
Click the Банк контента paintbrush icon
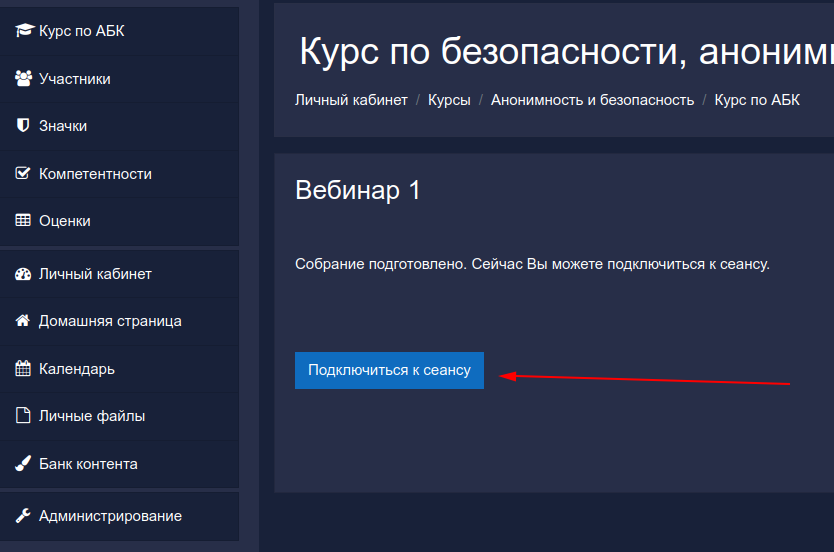(23, 463)
